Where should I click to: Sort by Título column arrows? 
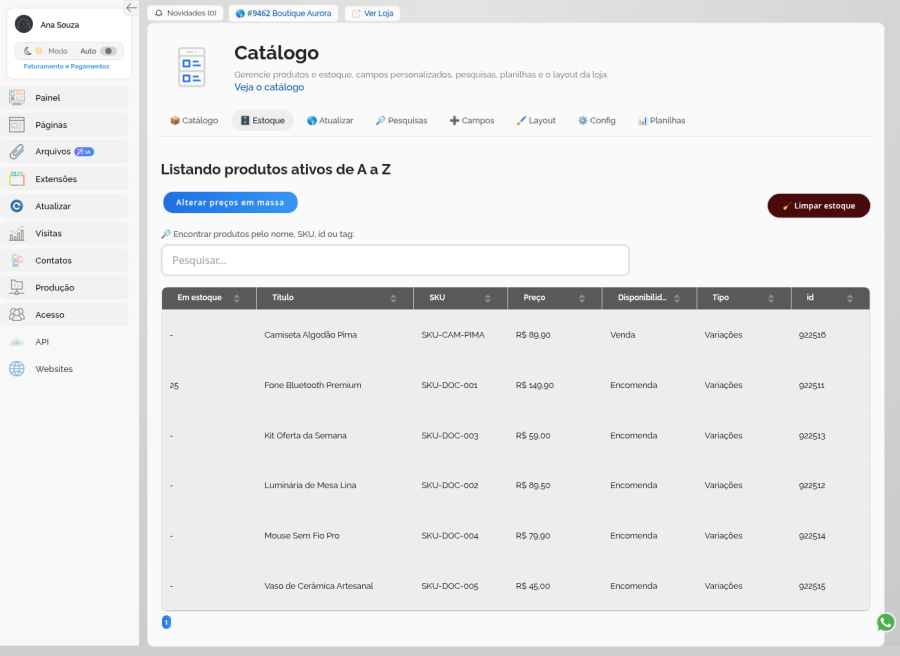coord(393,298)
